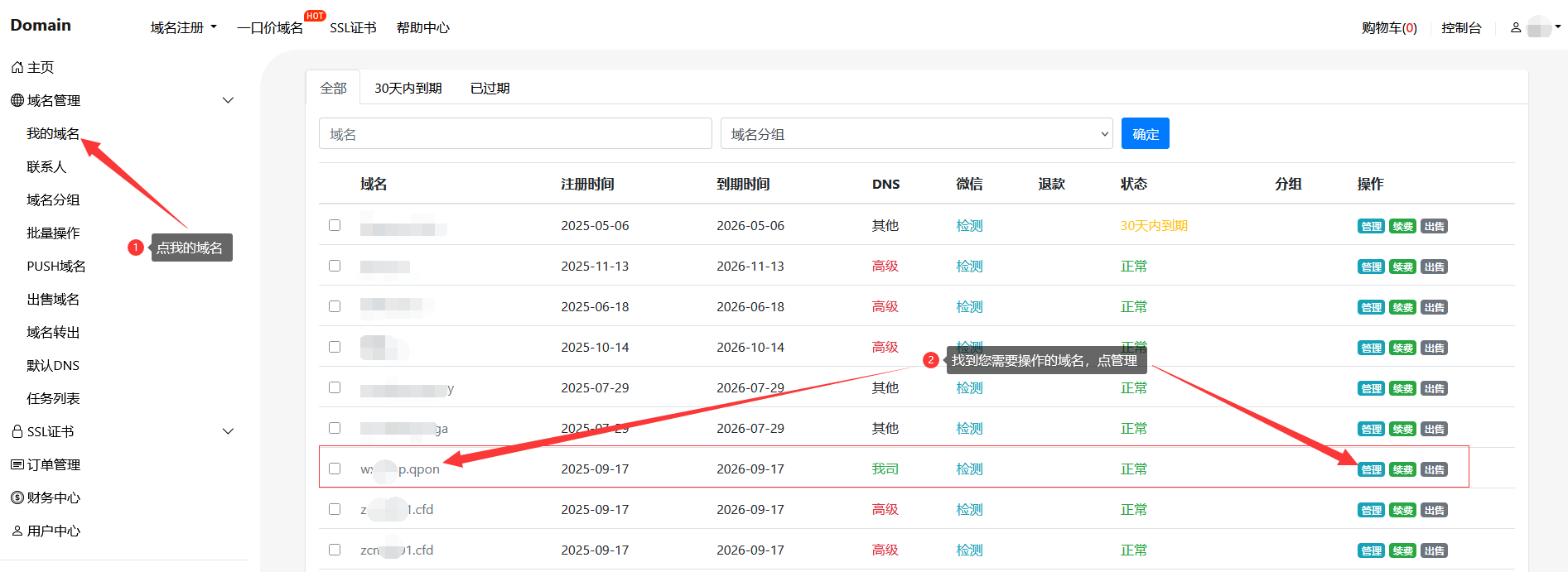Viewport: 1568px width, 572px height.
Task: Switch to the 已过期 tab
Action: coord(490,89)
